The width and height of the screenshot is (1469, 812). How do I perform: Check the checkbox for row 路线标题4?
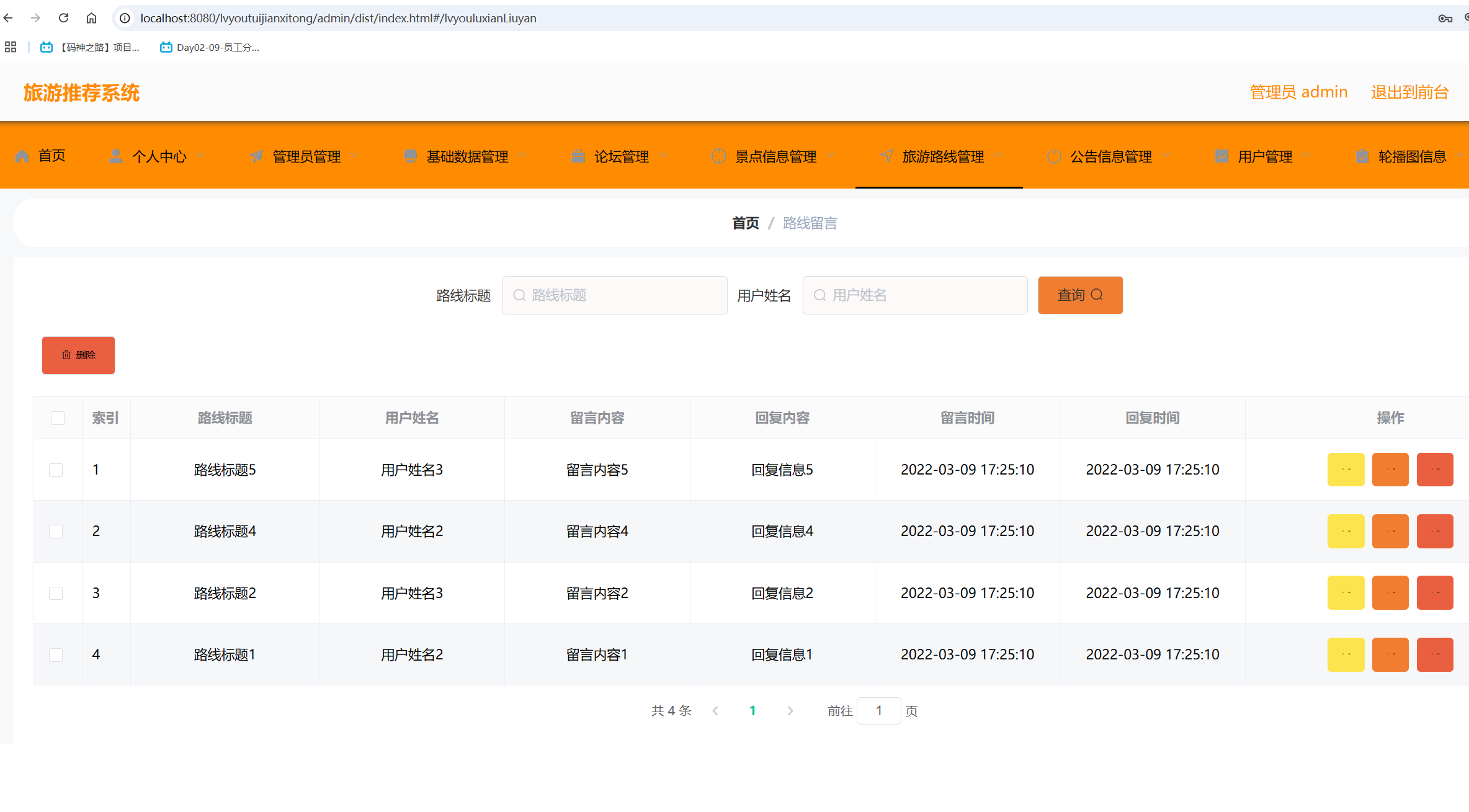pos(56,532)
